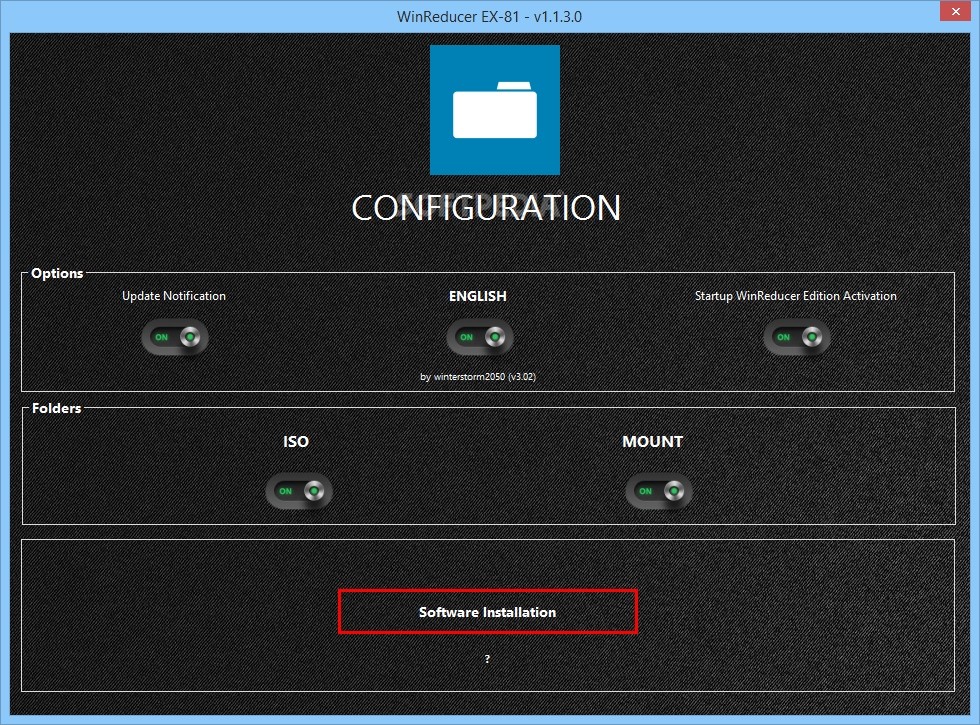Click the Startup WinReducer Edition Activation label
This screenshot has width=980, height=725.
pos(796,296)
